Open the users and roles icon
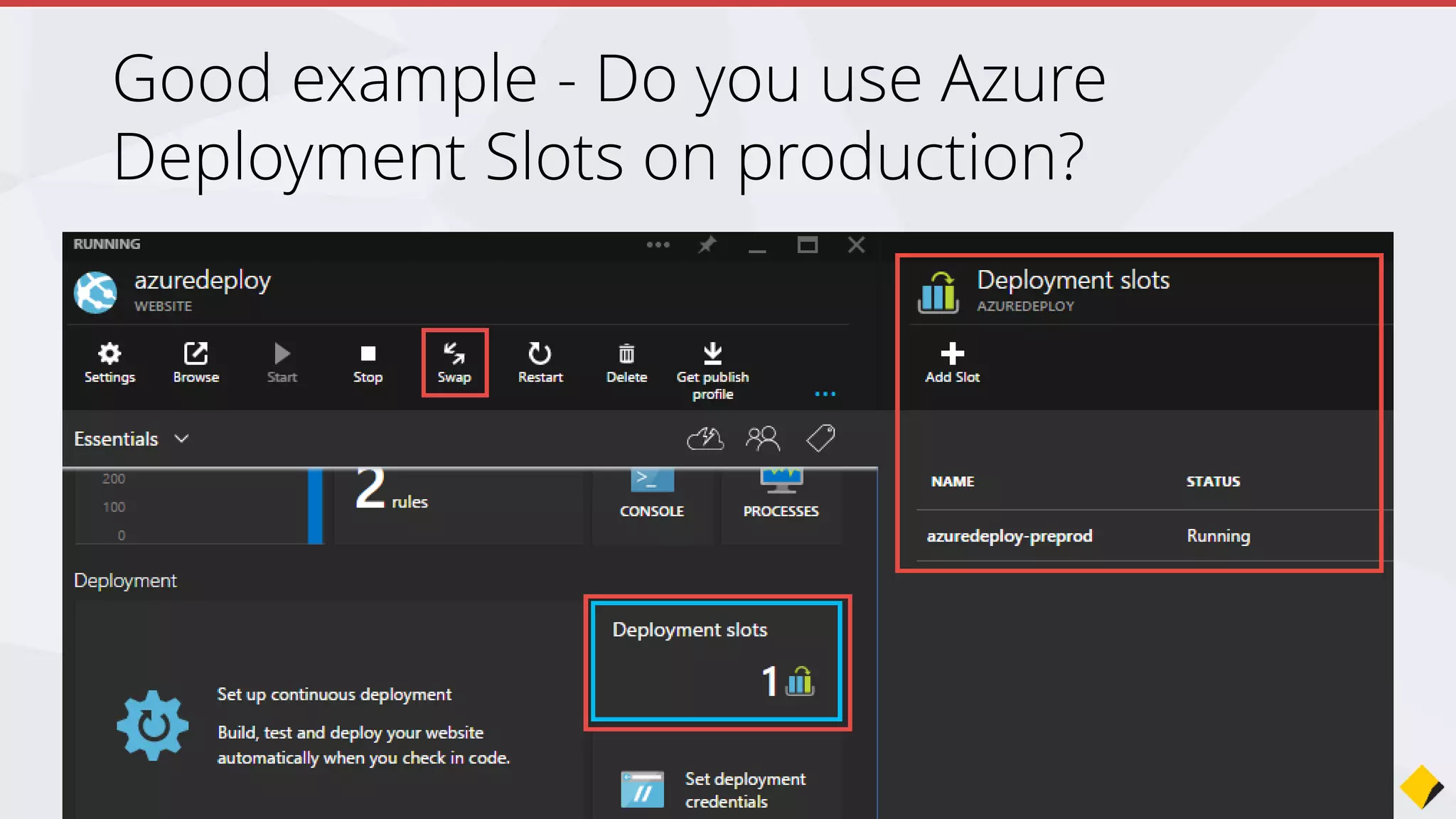 point(763,439)
